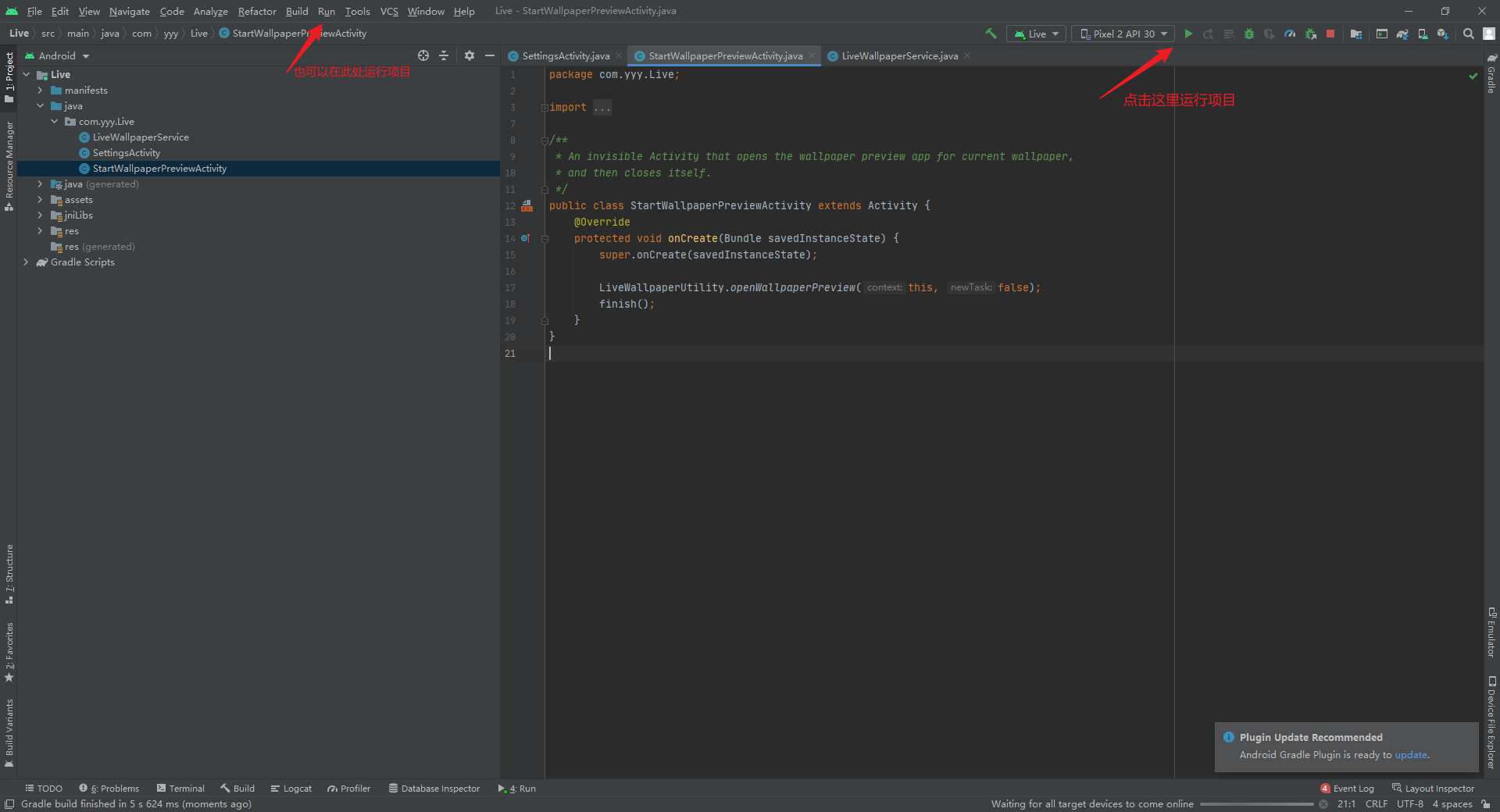Toggle the Build Variants tool window

click(9, 733)
